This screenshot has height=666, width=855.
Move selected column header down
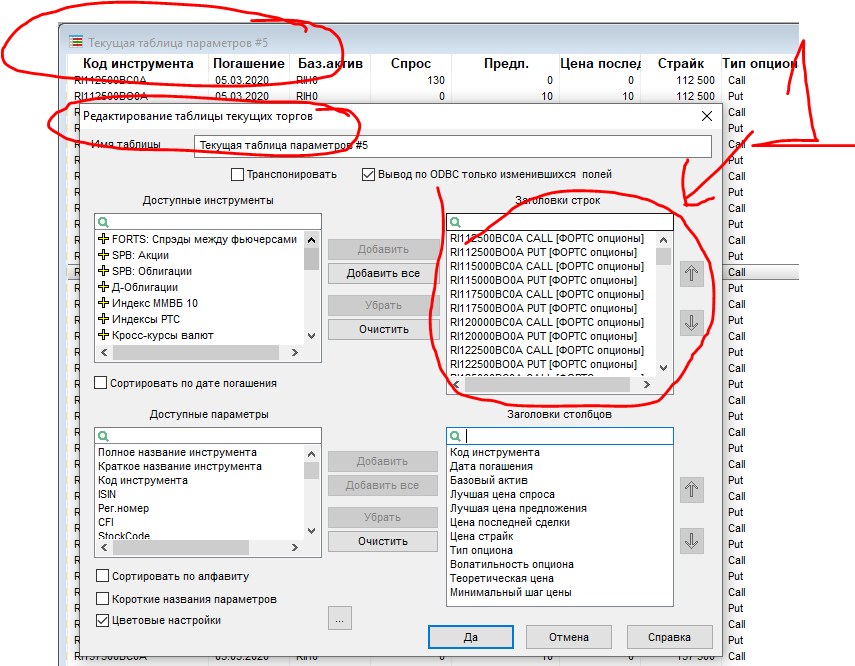691,541
